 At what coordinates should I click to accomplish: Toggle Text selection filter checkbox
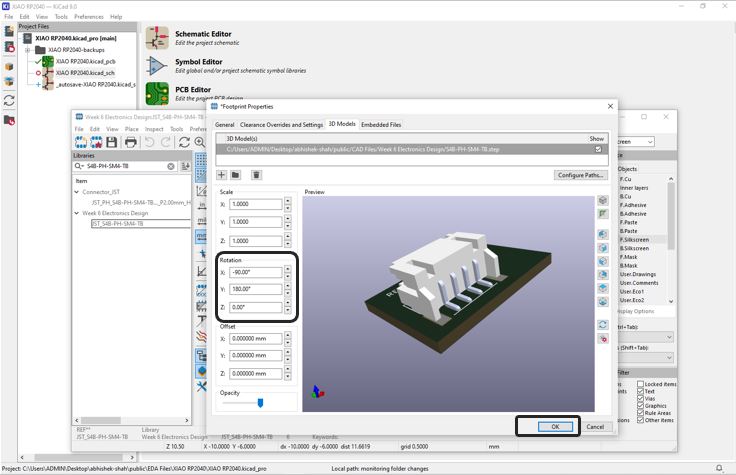pyautogui.click(x=640, y=391)
